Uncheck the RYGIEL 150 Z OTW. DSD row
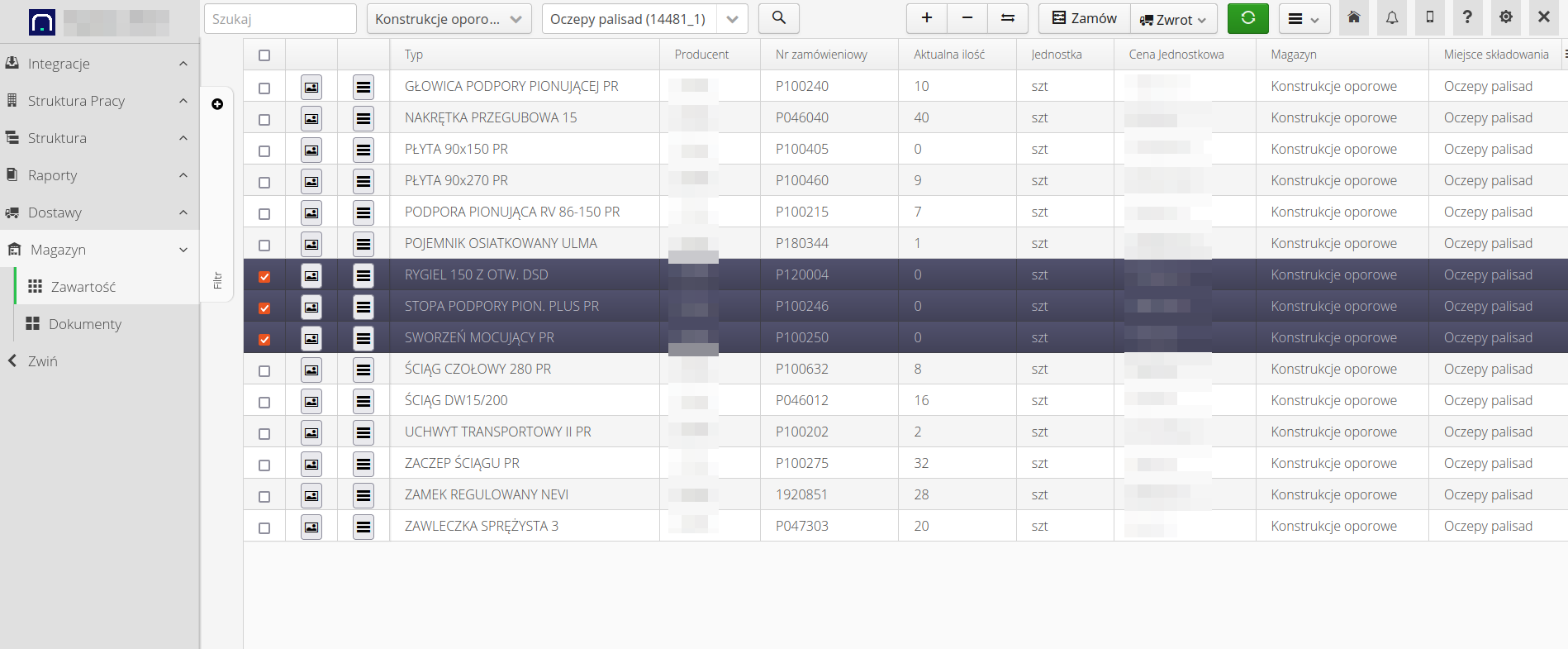Image resolution: width=1568 pixels, height=649 pixels. tap(264, 276)
